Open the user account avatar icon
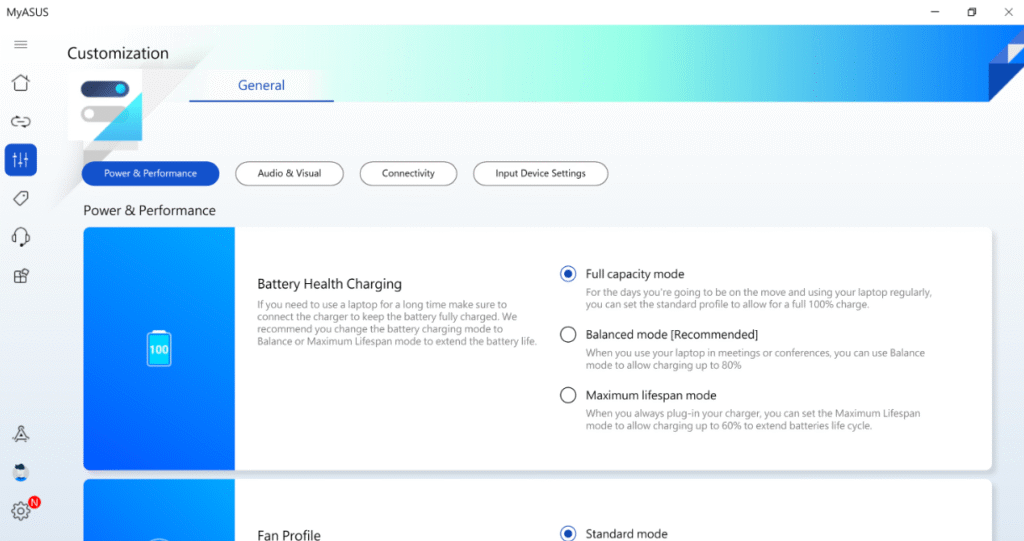This screenshot has width=1024, height=541. coord(21,472)
